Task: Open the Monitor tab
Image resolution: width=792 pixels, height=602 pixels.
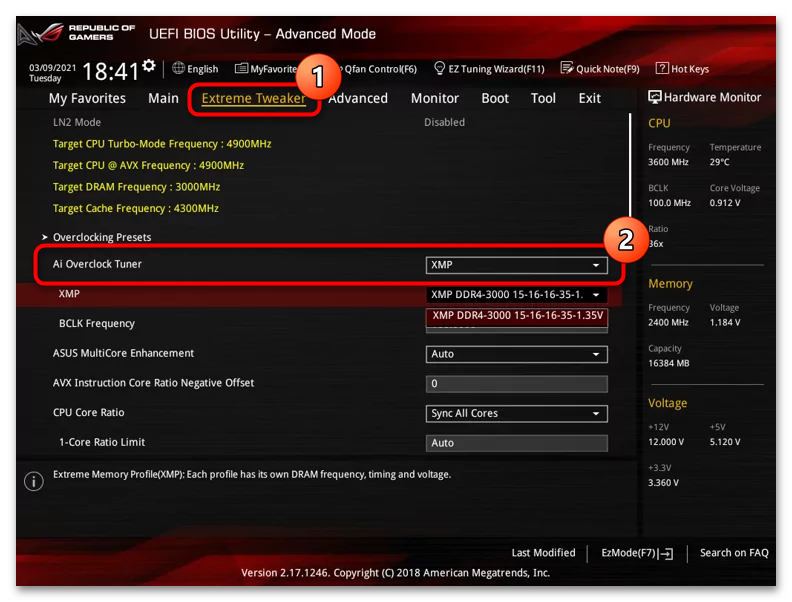Action: point(434,98)
